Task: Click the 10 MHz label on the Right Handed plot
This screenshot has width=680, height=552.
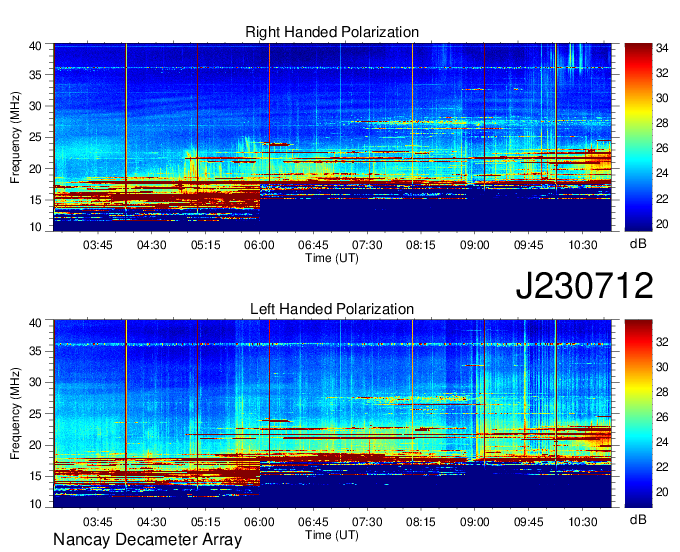Action: click(x=36, y=227)
